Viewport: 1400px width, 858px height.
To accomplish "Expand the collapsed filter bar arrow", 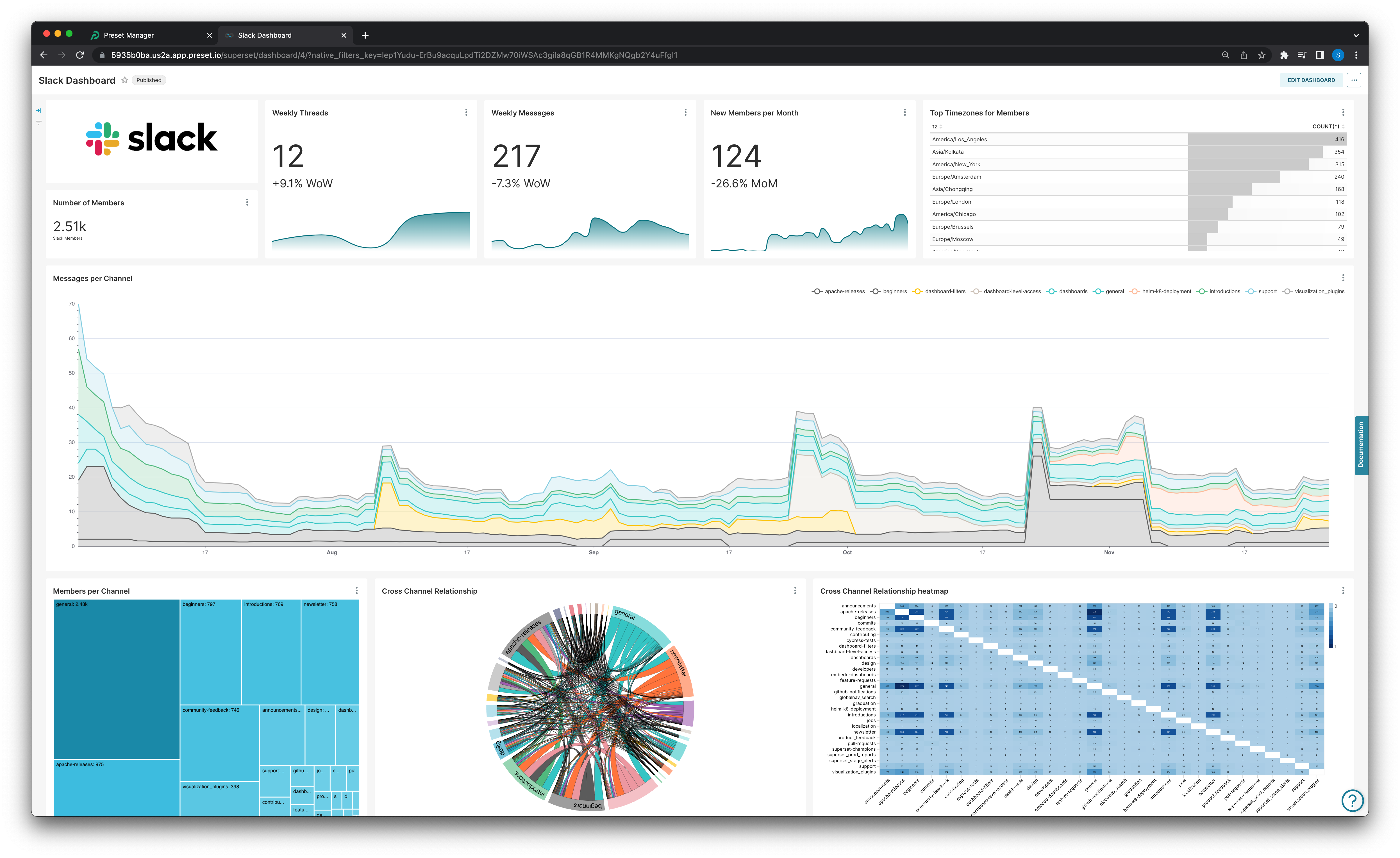I will [x=38, y=110].
